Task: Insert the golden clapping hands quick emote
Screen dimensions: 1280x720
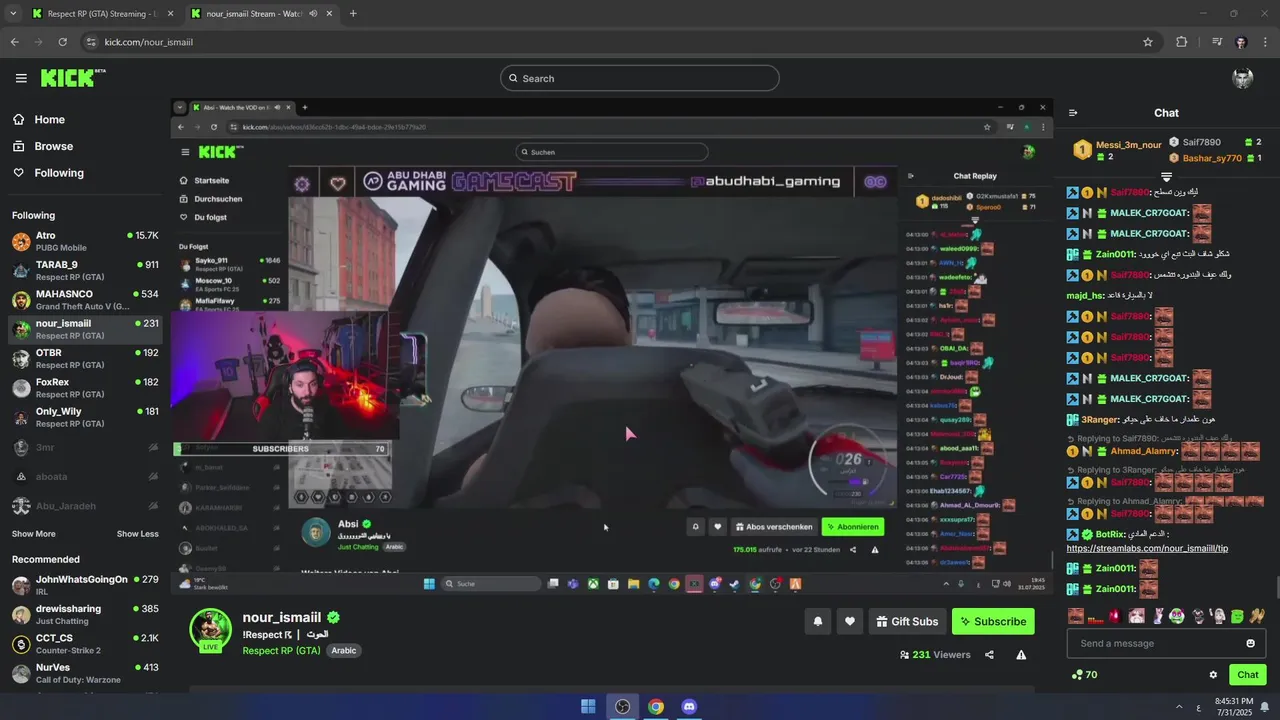Action: 1257,616
